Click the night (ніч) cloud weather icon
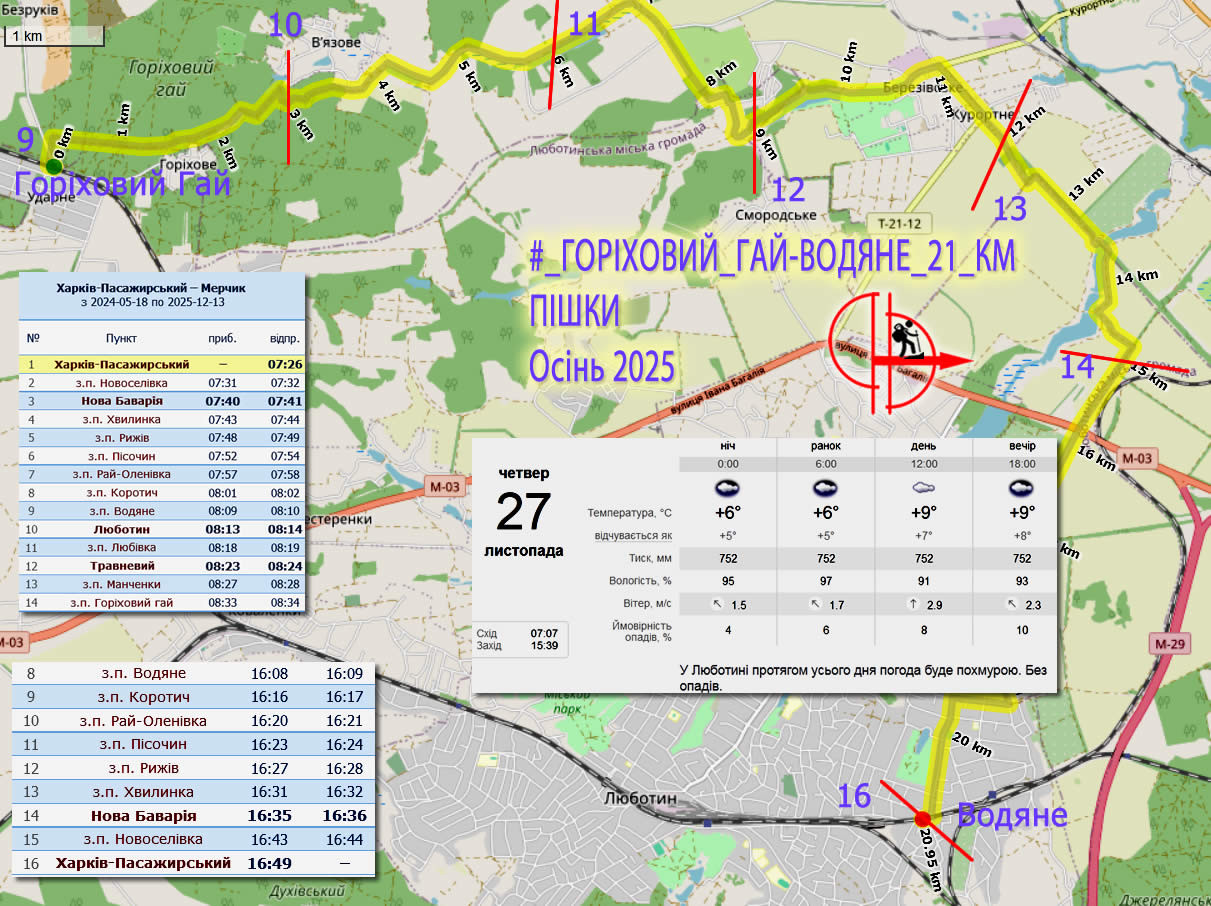The width and height of the screenshot is (1211, 906). pos(728,488)
